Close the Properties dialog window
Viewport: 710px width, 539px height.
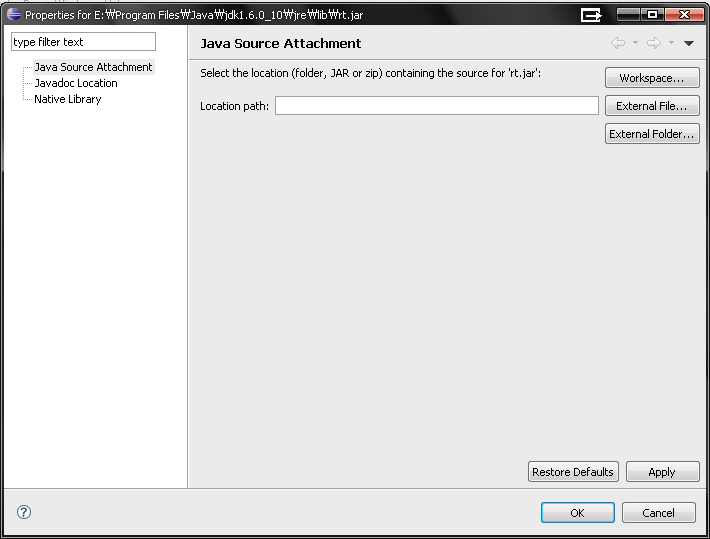(684, 14)
